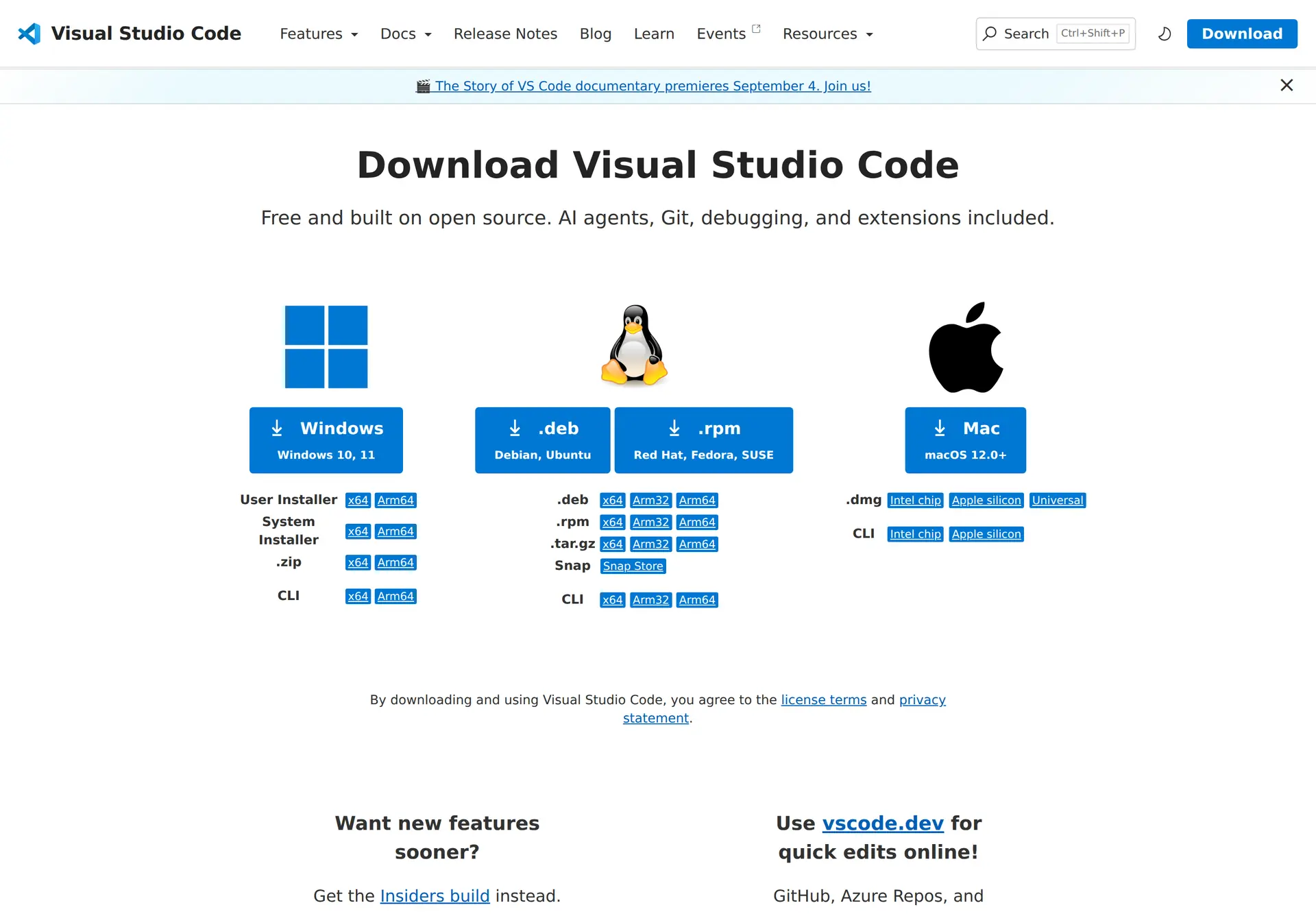Image resolution: width=1316 pixels, height=914 pixels.
Task: Click the Linux Tux penguin image
Action: pos(635,345)
